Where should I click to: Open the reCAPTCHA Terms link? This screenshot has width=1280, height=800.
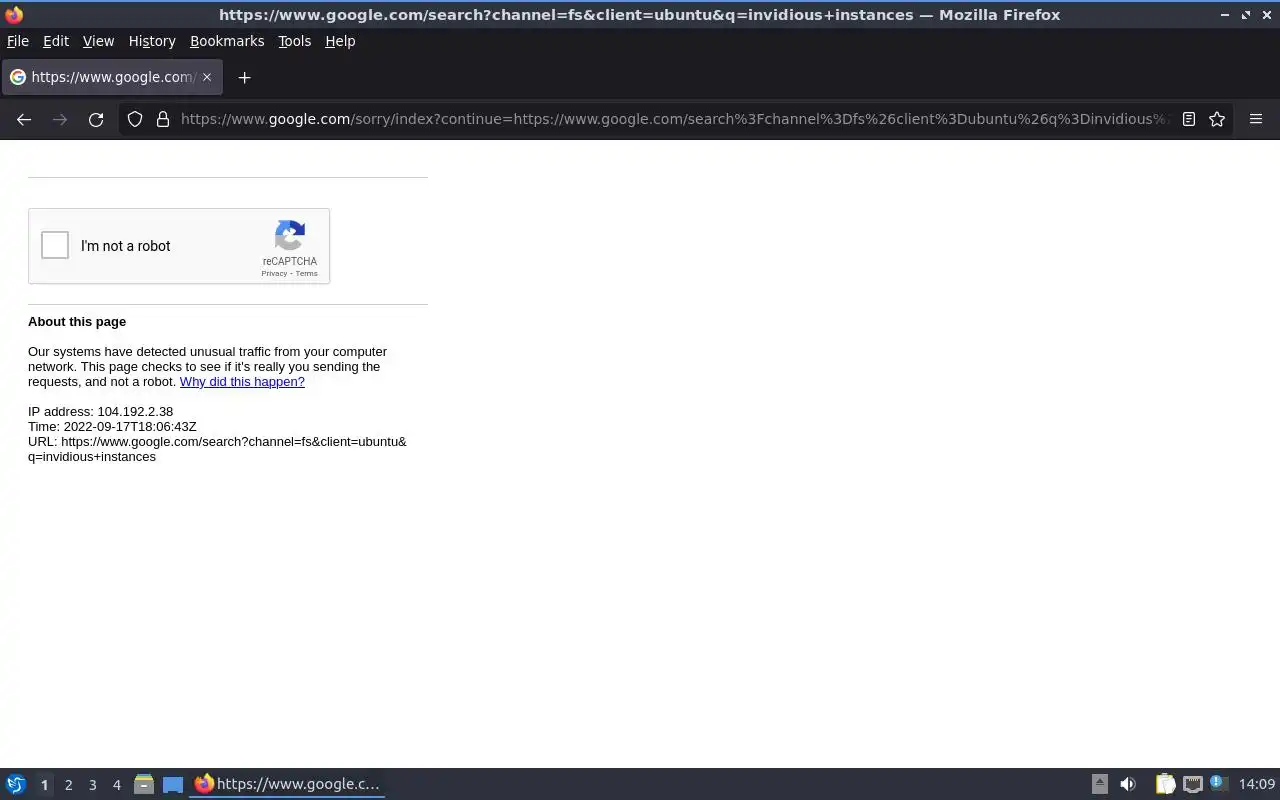click(x=306, y=273)
